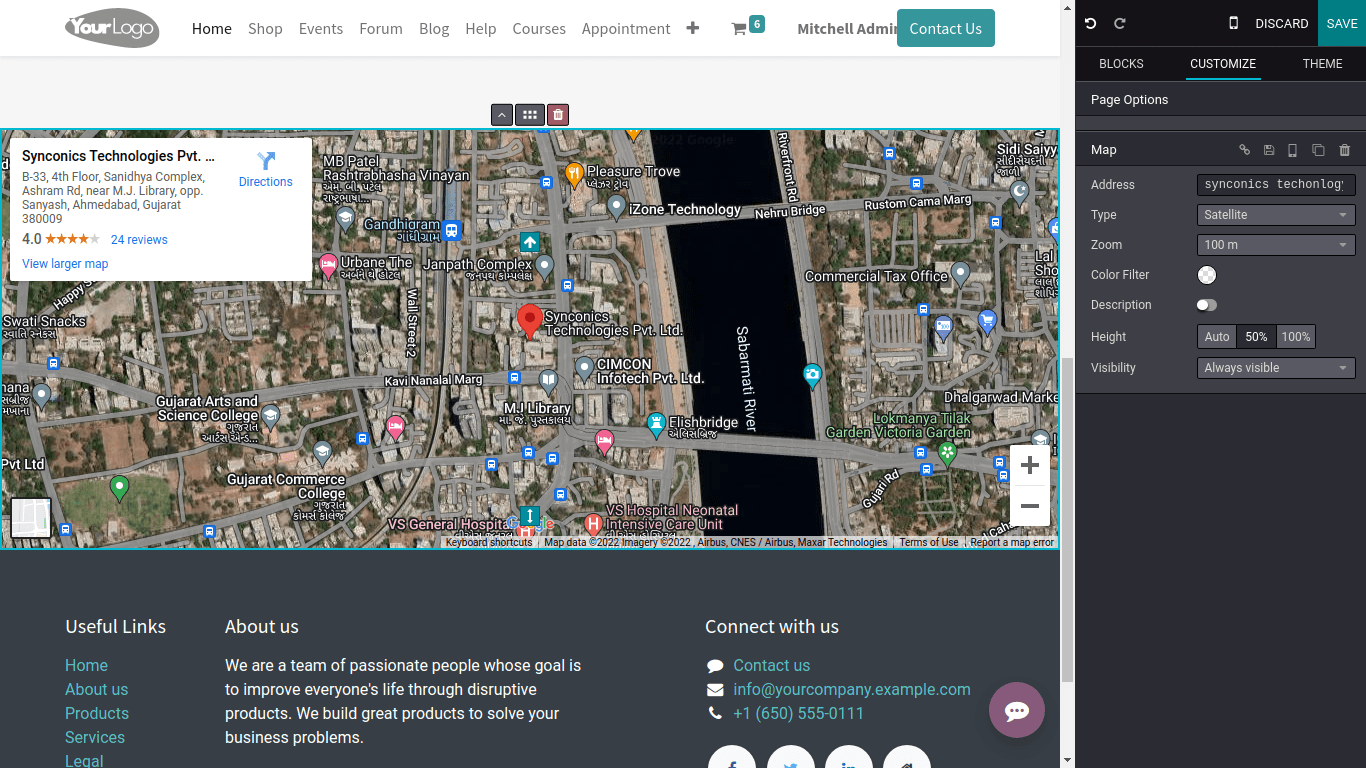
Task: Open the Color Filter swatch
Action: coord(1207,275)
